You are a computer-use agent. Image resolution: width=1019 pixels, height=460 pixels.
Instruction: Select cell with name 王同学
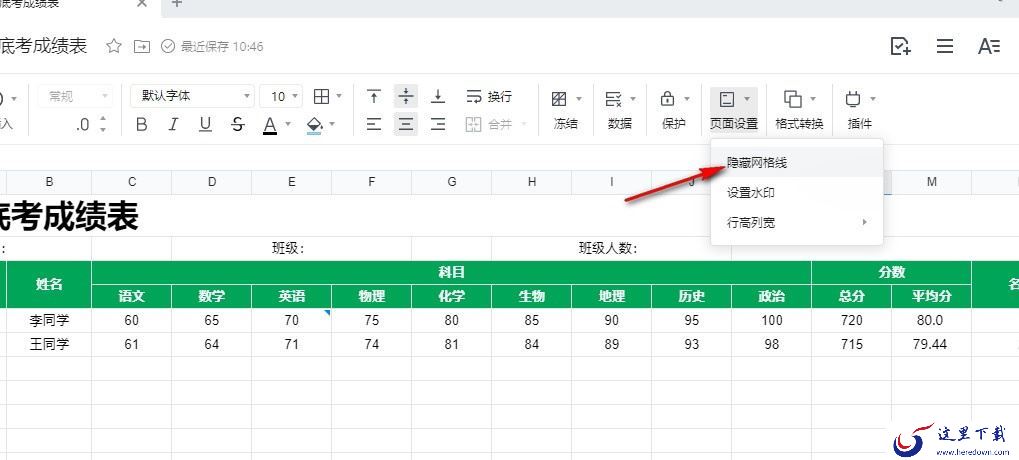pos(49,344)
